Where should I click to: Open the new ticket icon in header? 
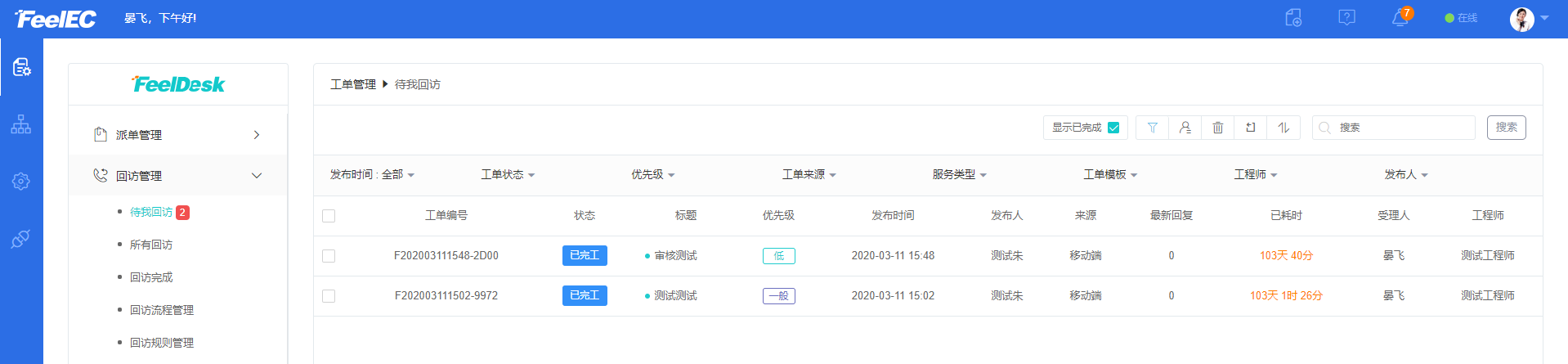1293,18
